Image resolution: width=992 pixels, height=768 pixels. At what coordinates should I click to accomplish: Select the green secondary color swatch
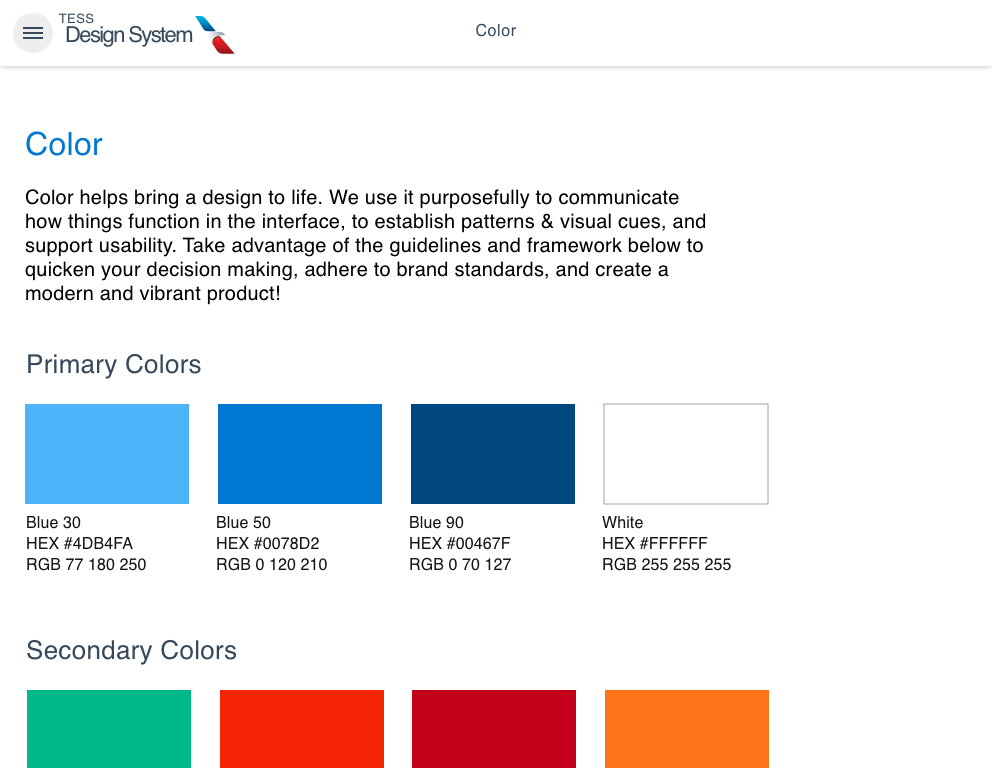tap(109, 728)
